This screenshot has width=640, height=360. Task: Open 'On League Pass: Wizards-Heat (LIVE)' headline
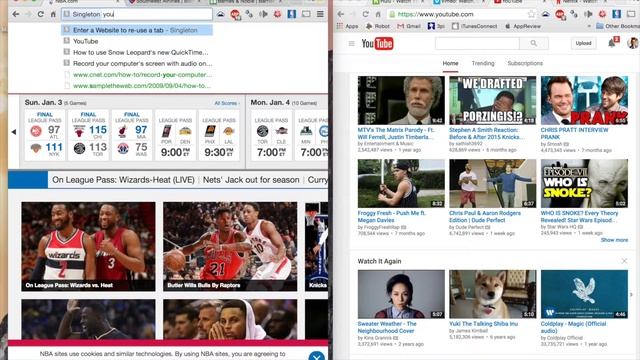click(x=123, y=180)
